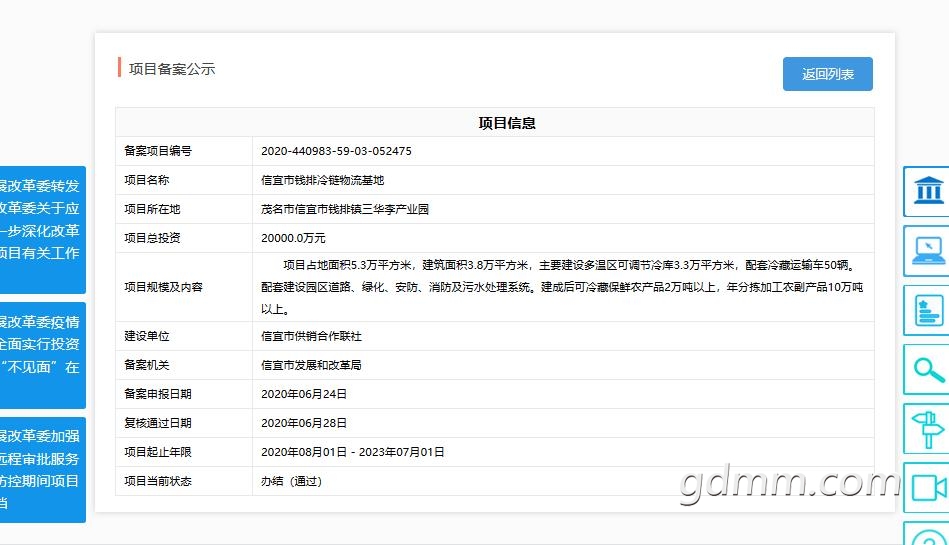Click the 项目备案公示 page heading
Image resolution: width=949 pixels, height=545 pixels.
[172, 69]
